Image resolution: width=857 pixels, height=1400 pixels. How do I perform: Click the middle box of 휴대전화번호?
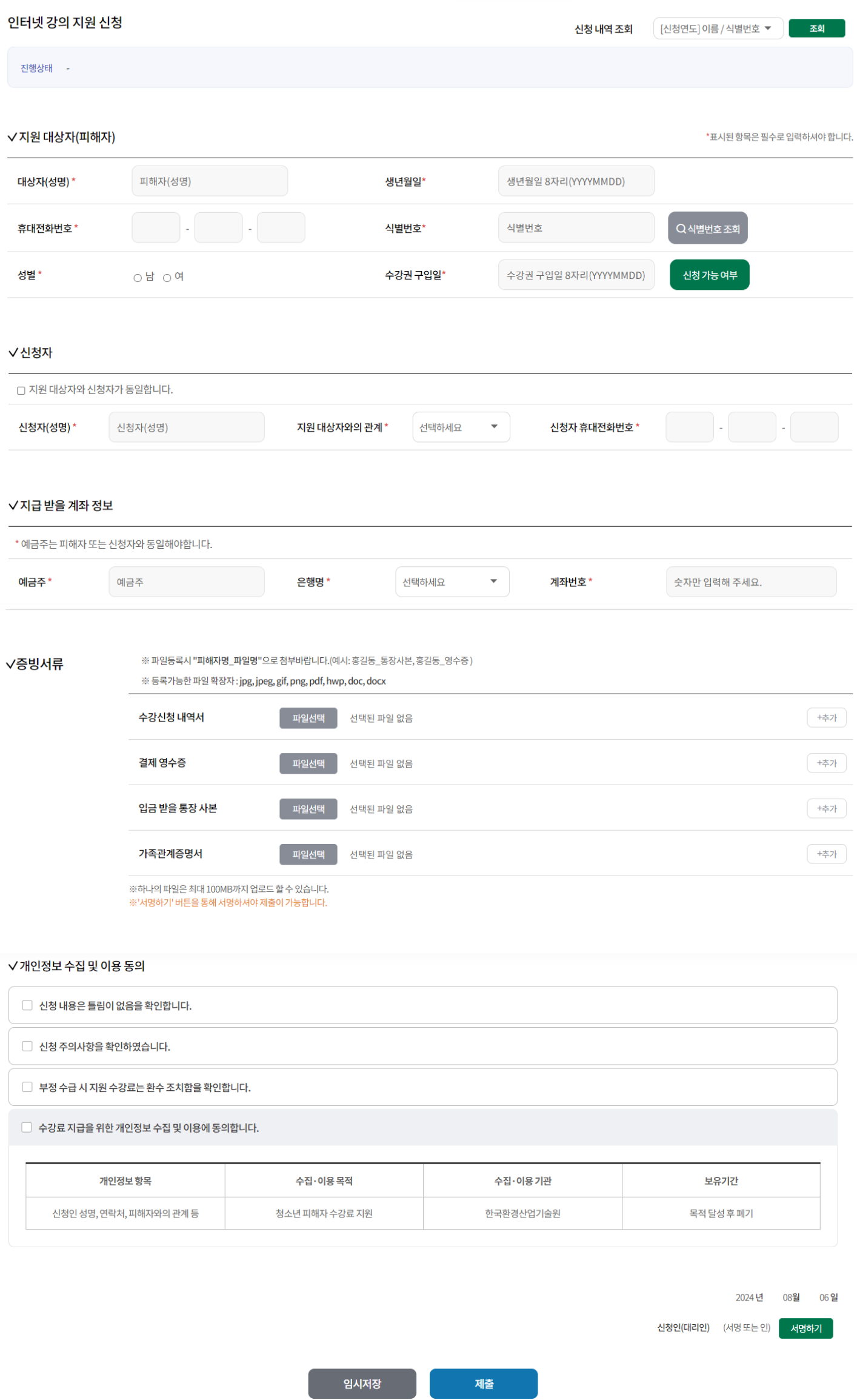pos(218,228)
